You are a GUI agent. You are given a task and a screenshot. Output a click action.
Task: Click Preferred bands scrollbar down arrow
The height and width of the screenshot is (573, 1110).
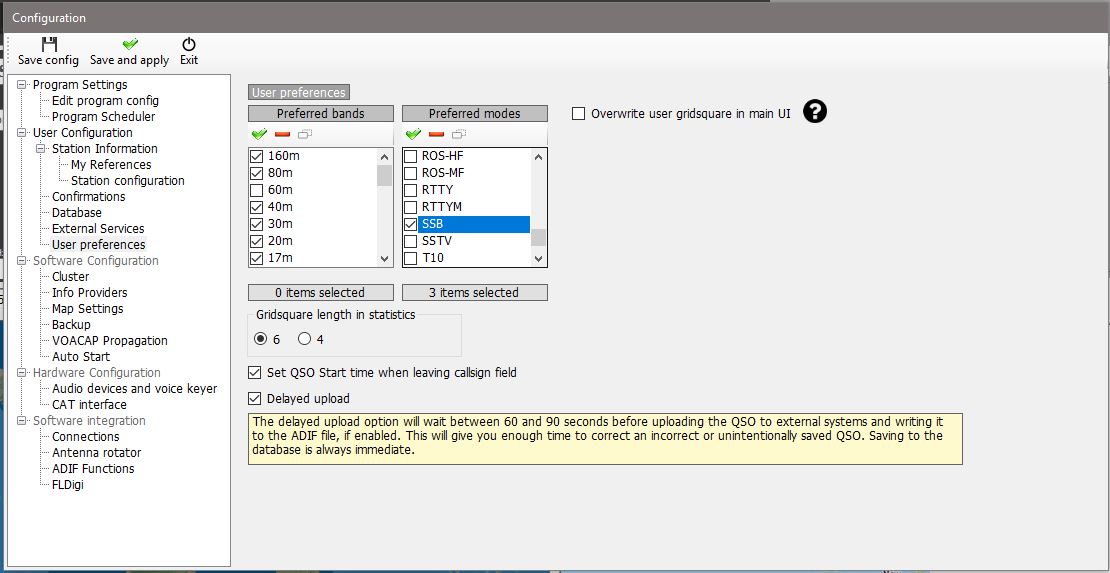tap(384, 259)
